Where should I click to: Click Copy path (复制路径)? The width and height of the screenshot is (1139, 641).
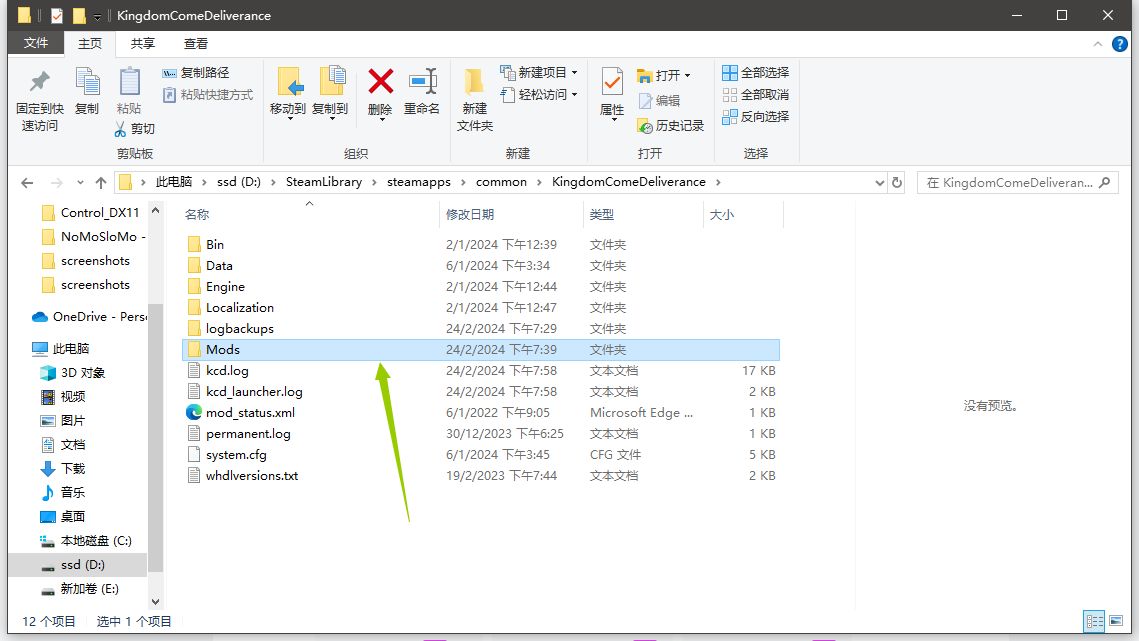(x=195, y=73)
